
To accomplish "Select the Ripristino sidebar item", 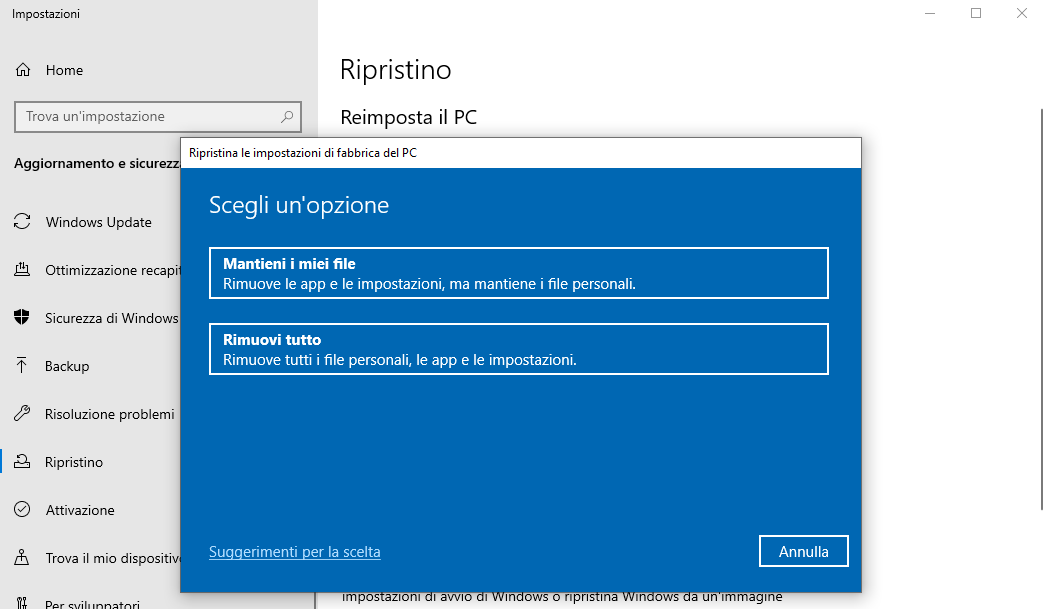I will 74,461.
